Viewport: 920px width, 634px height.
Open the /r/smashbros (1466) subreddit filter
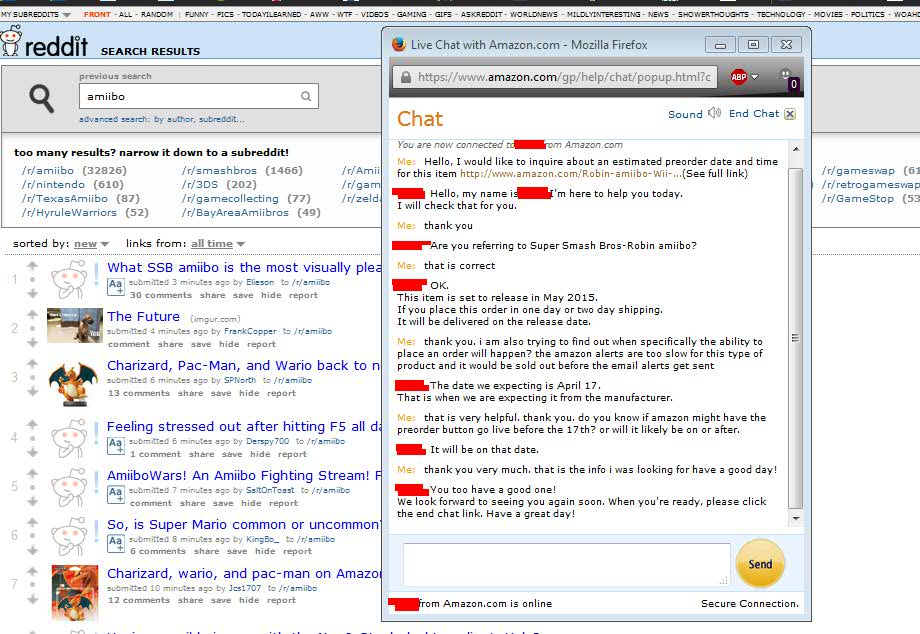point(242,171)
